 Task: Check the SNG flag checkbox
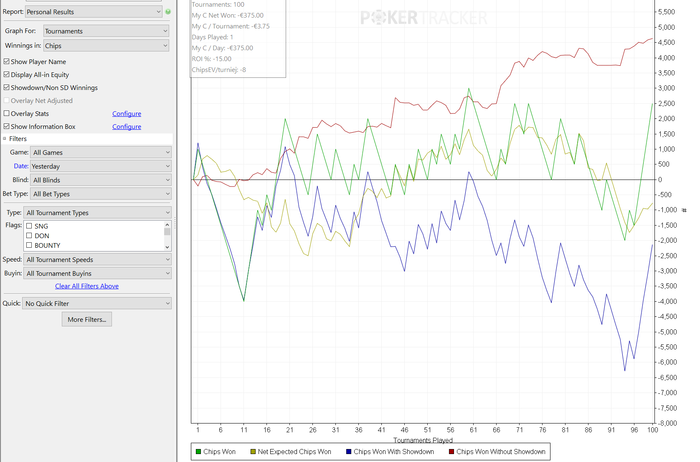29,226
